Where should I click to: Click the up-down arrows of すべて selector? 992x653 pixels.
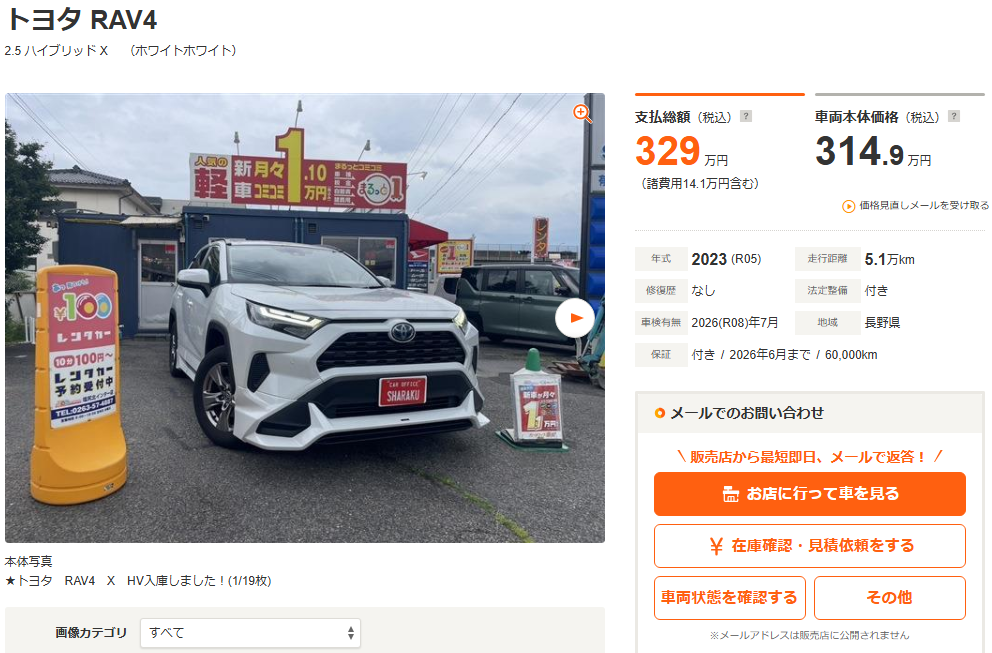(350, 633)
